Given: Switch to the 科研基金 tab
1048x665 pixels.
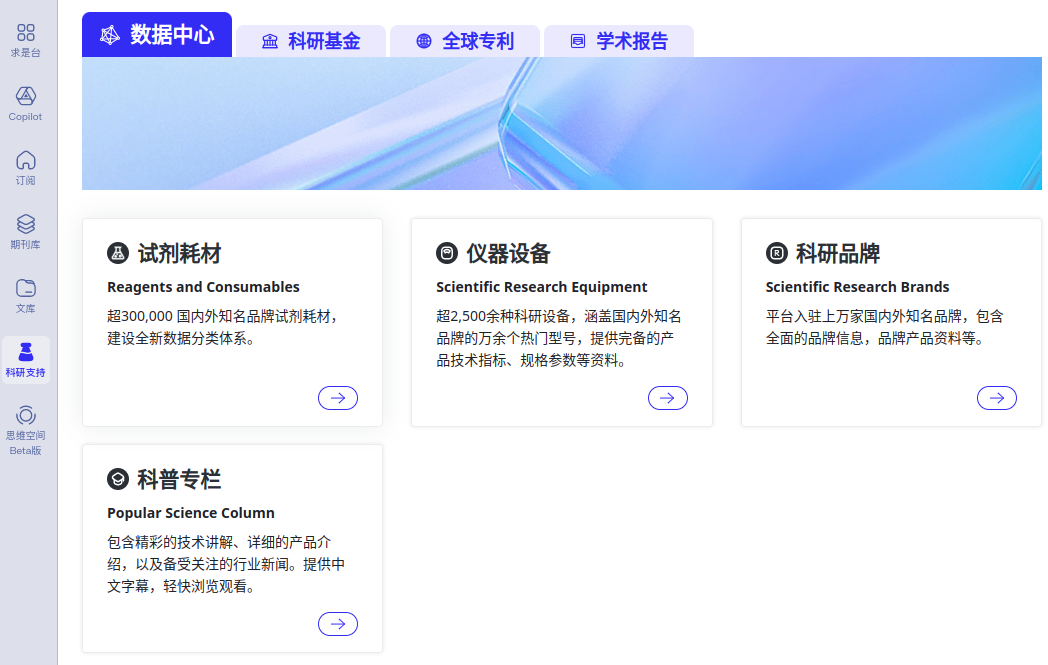Looking at the screenshot, I should 310,41.
